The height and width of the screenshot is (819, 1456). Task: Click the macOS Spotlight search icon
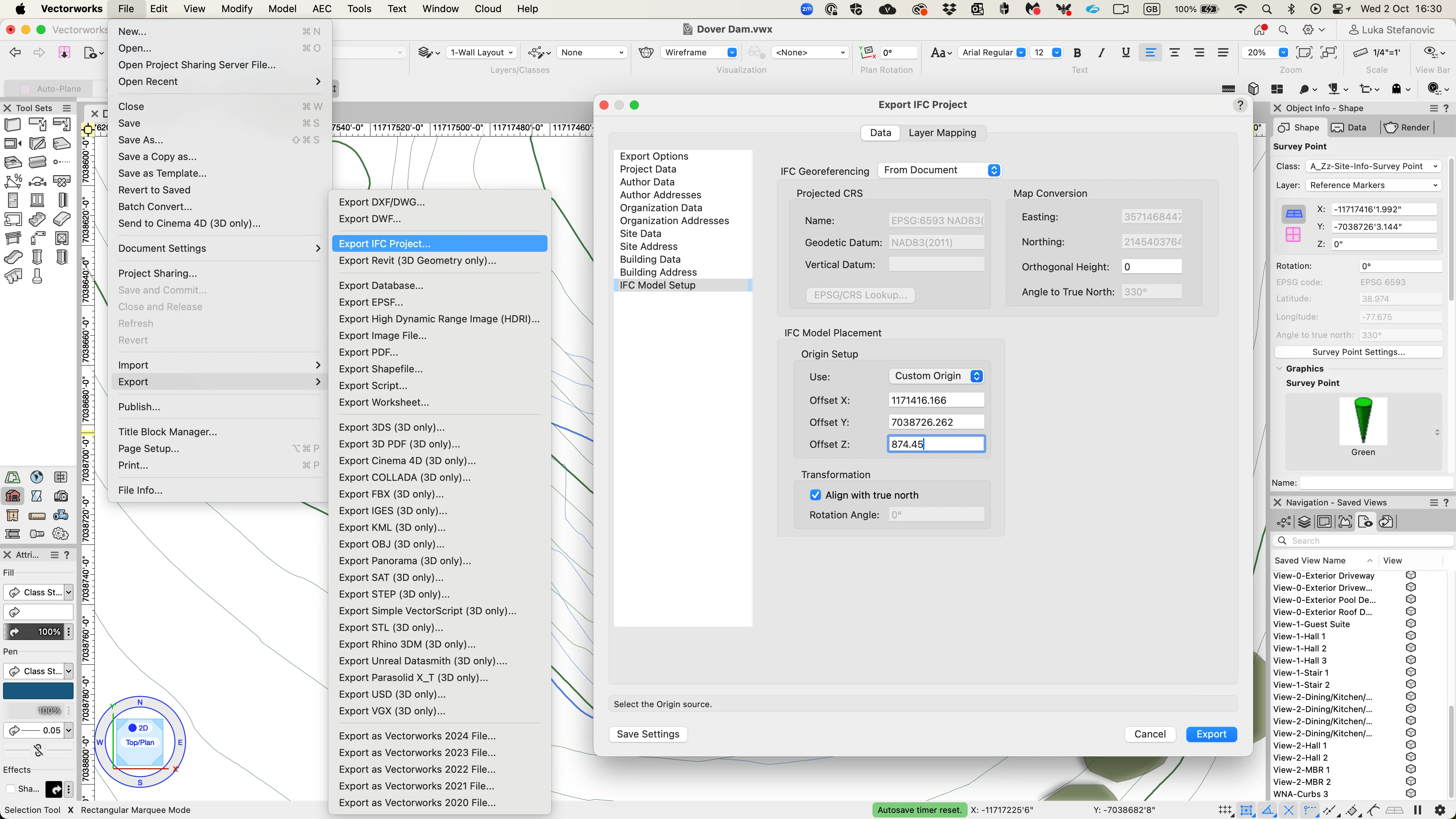click(1267, 9)
